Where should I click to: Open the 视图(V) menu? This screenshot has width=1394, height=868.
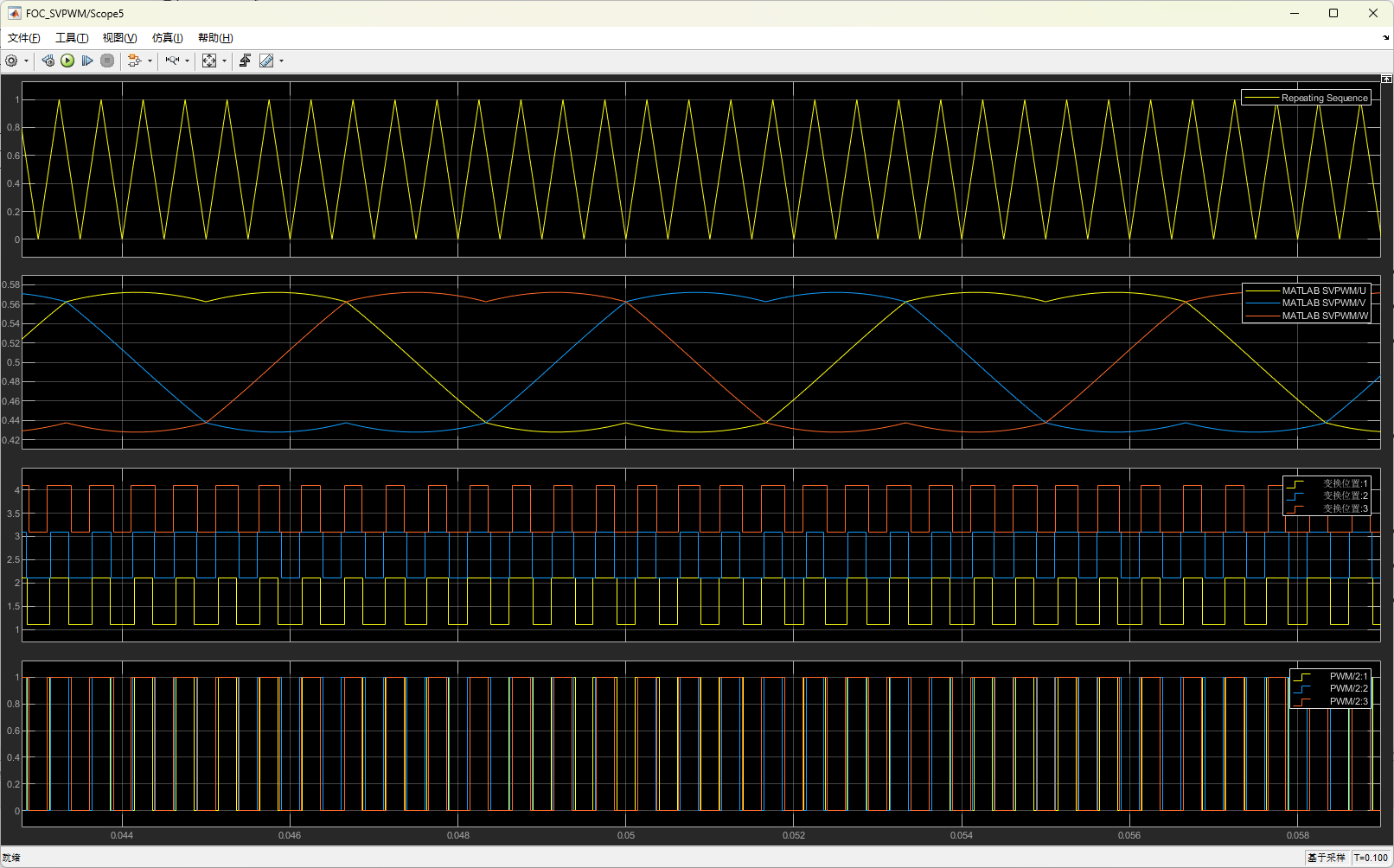pyautogui.click(x=119, y=38)
